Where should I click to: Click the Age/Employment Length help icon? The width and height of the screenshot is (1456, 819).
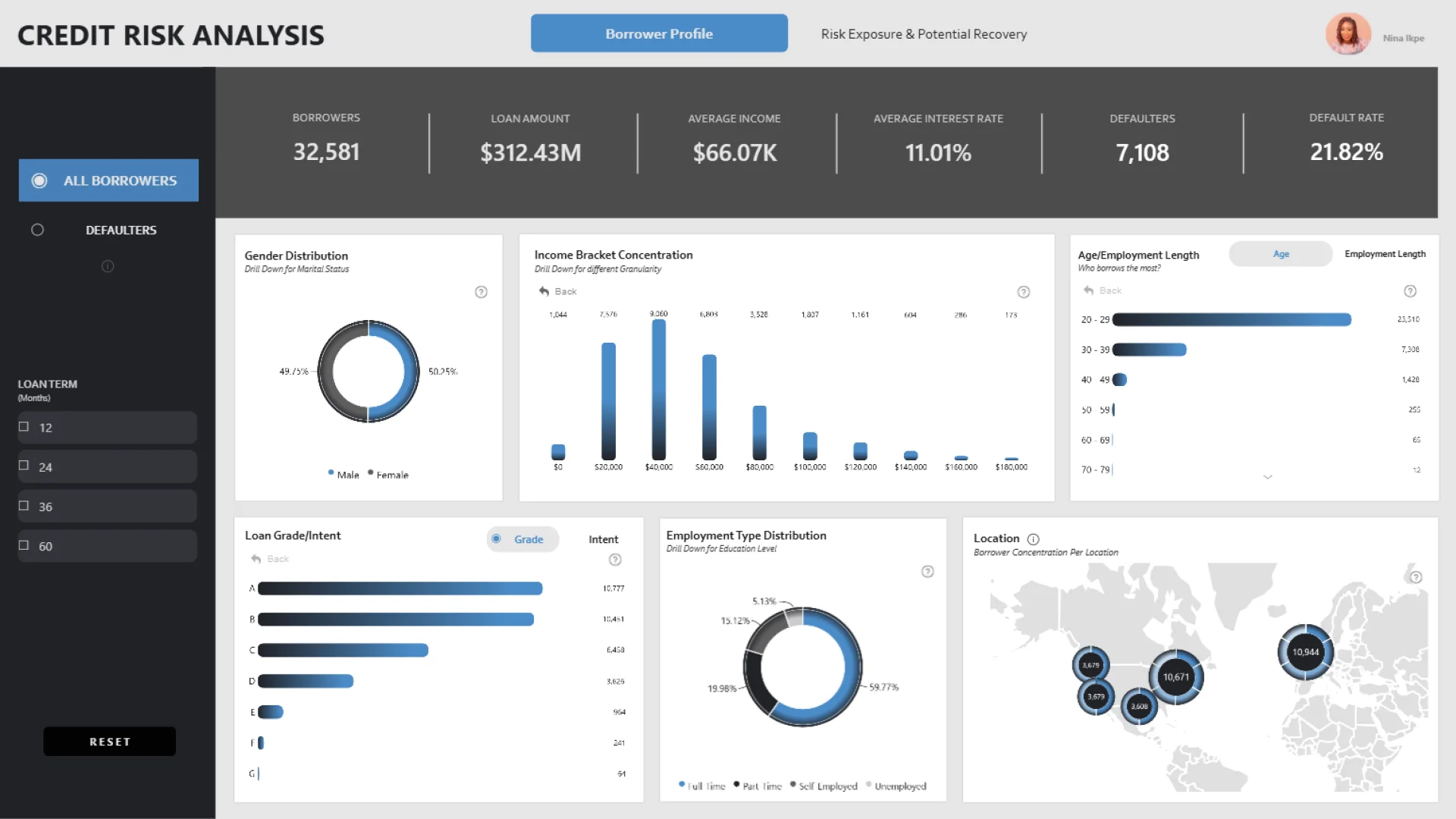1410,291
